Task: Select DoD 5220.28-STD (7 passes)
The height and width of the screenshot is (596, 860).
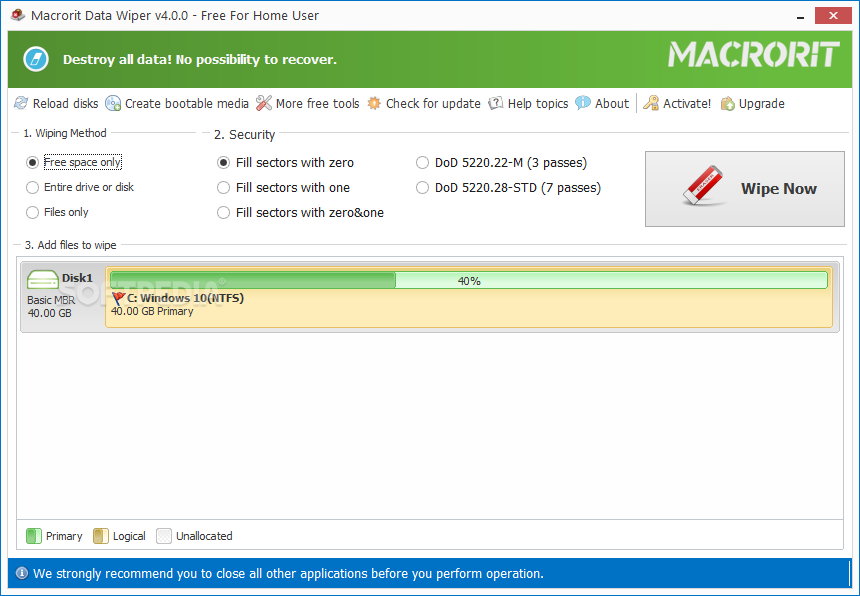Action: point(508,188)
